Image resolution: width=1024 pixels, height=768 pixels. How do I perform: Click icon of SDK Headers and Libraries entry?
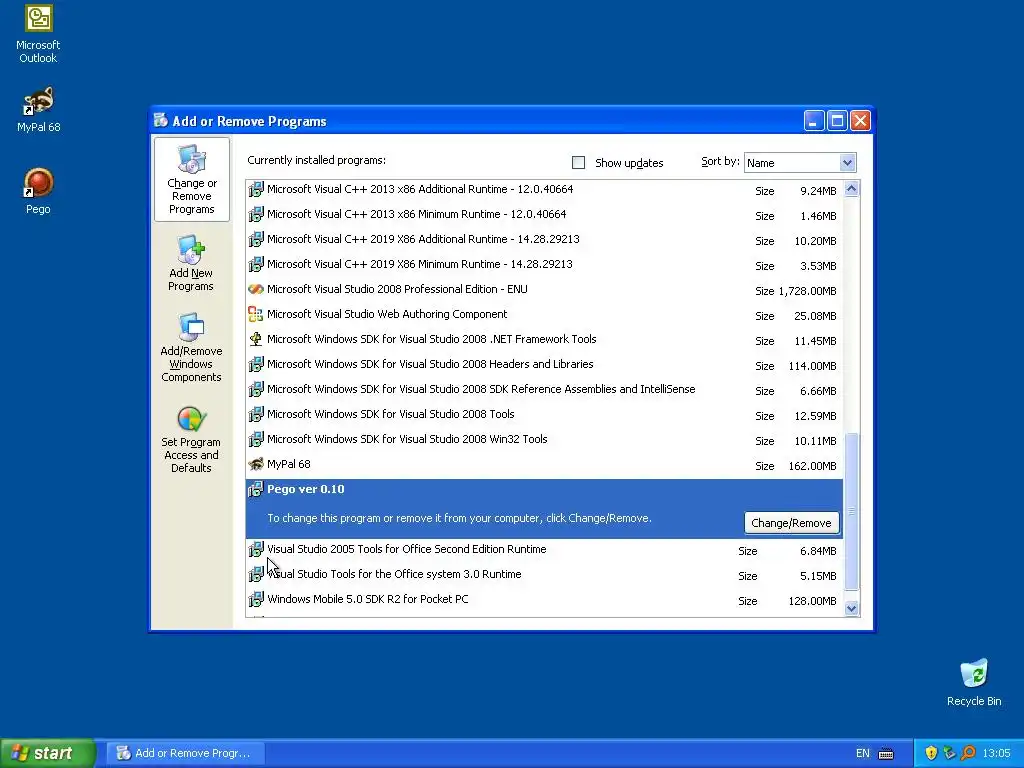256,364
